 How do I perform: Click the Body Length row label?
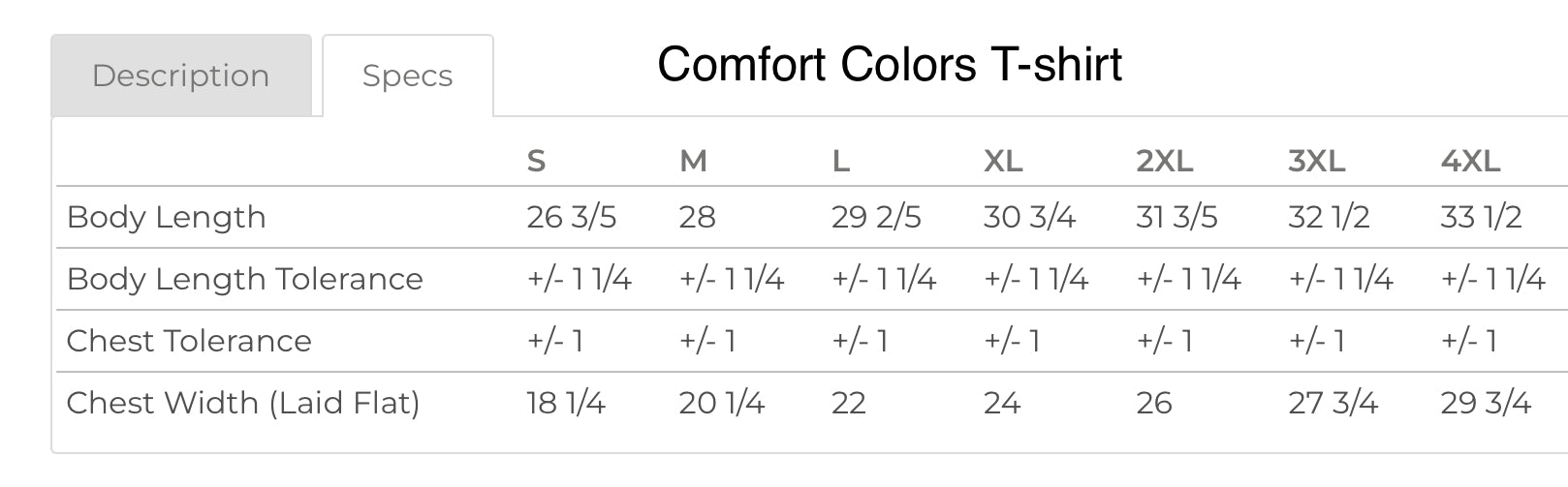tap(166, 217)
